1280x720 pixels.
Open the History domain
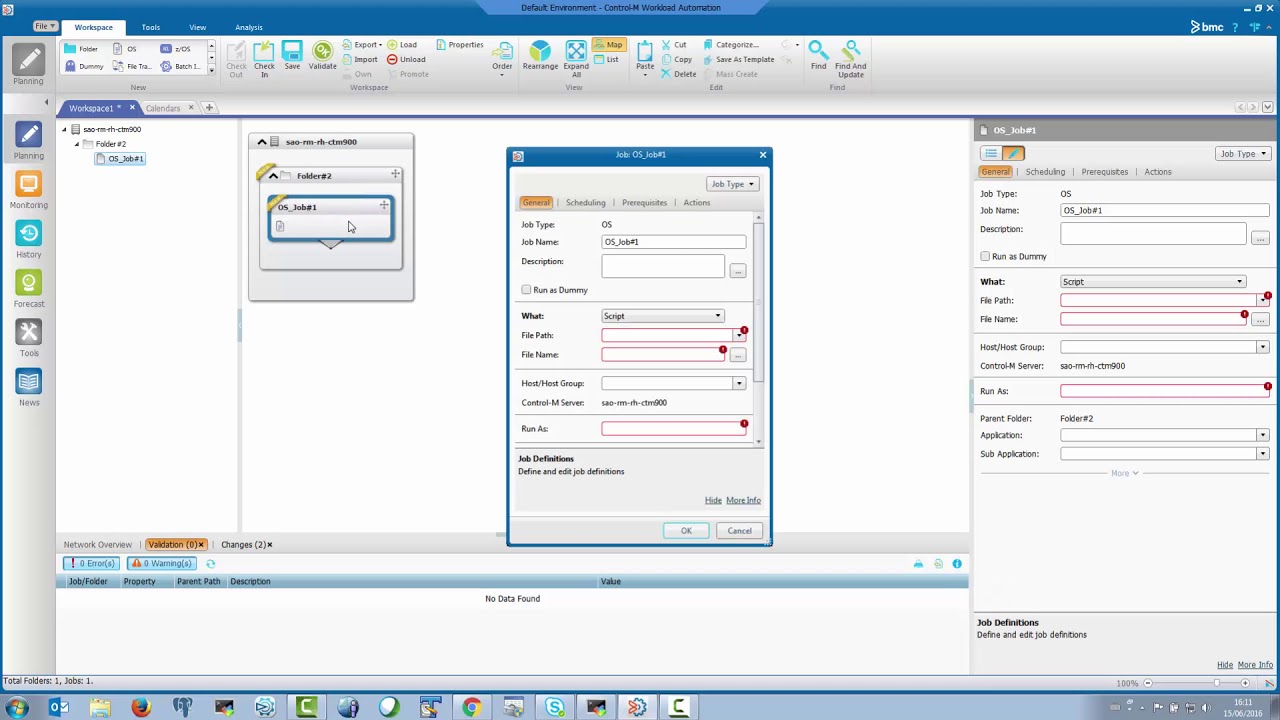pyautogui.click(x=28, y=240)
